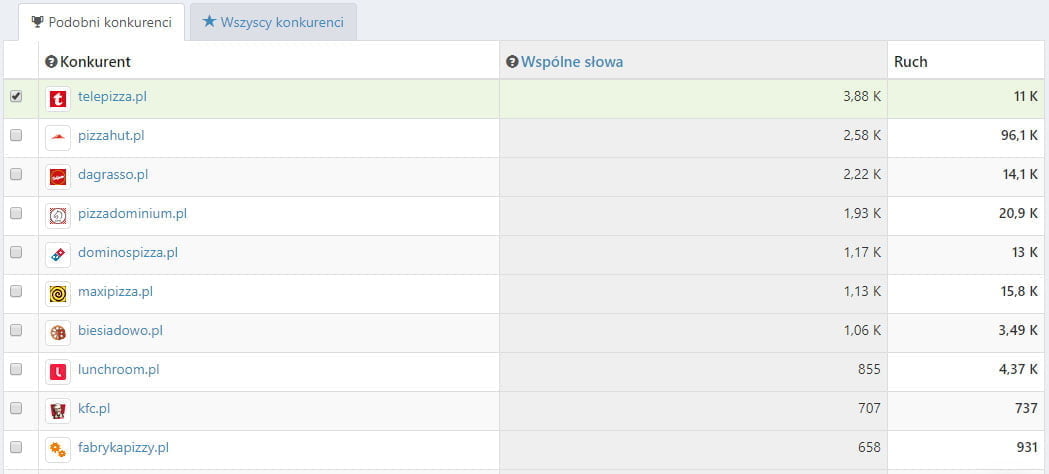The image size is (1049, 474).
Task: Click the telepizza.pl favicon icon
Action: coord(58,99)
